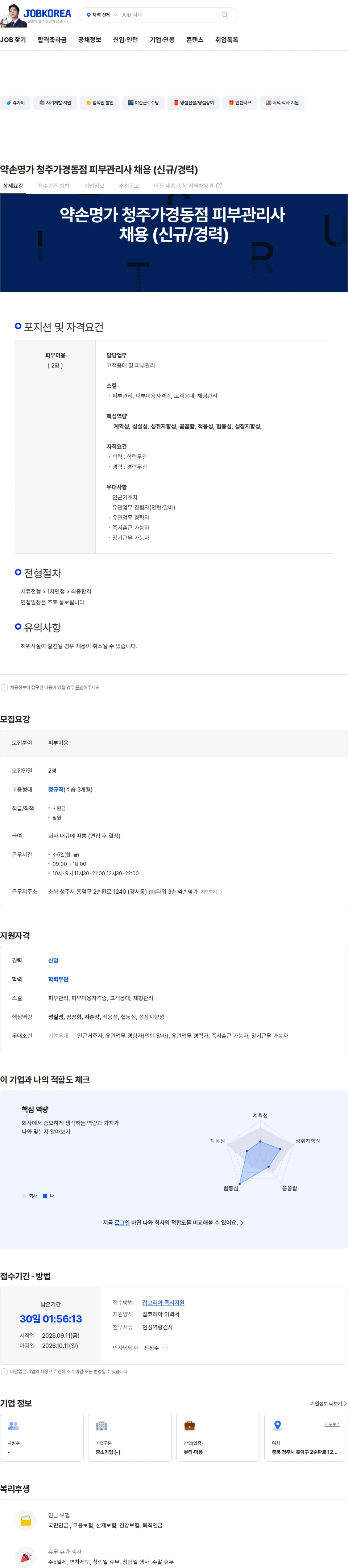Expand contact info plus icon beside 전정수
The height and width of the screenshot is (1568, 348).
pyautogui.click(x=165, y=1348)
